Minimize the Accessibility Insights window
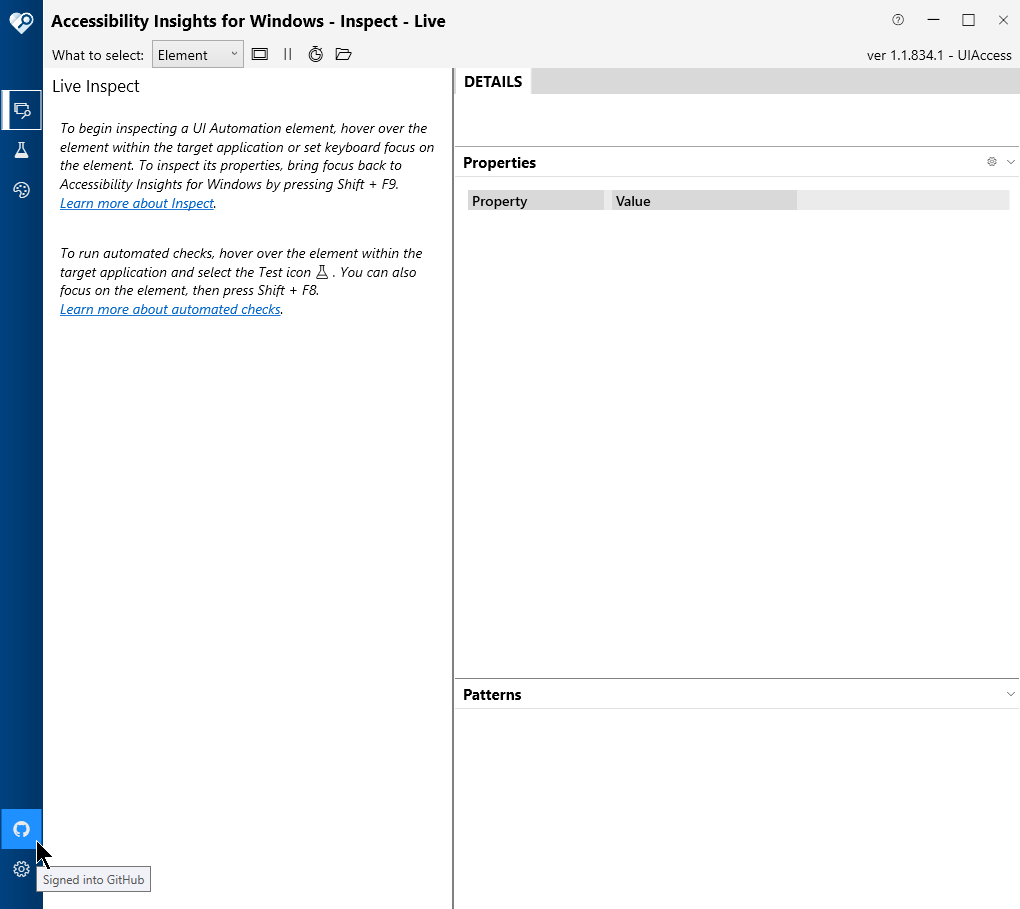This screenshot has height=909, width=1020. (x=933, y=20)
